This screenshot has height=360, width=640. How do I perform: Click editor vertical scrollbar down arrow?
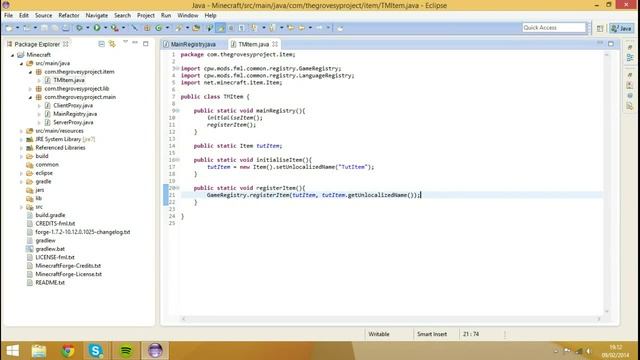tap(607, 312)
